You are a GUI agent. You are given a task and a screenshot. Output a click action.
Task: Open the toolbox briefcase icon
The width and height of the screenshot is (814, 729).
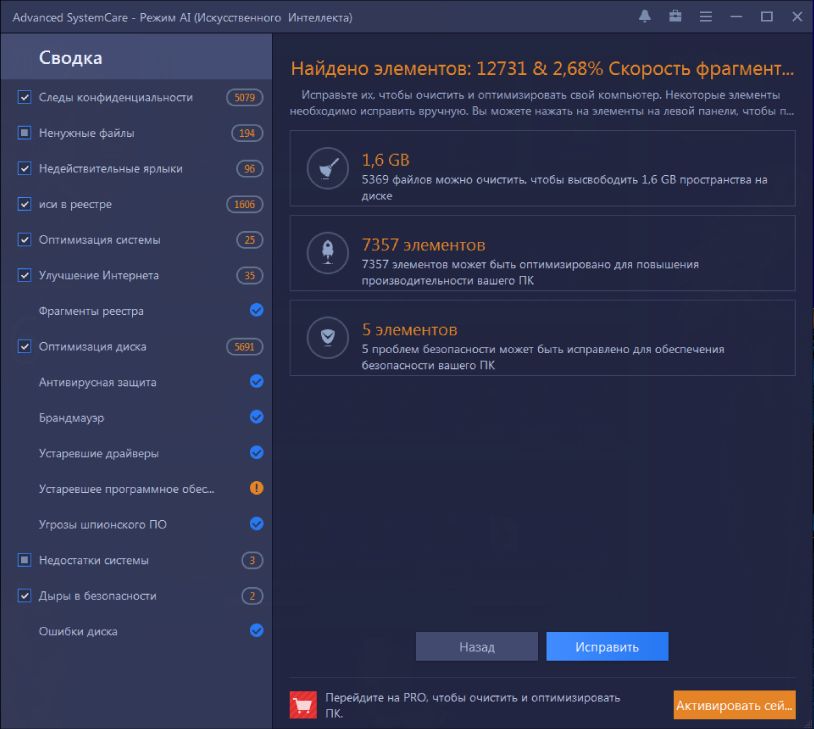pos(675,17)
